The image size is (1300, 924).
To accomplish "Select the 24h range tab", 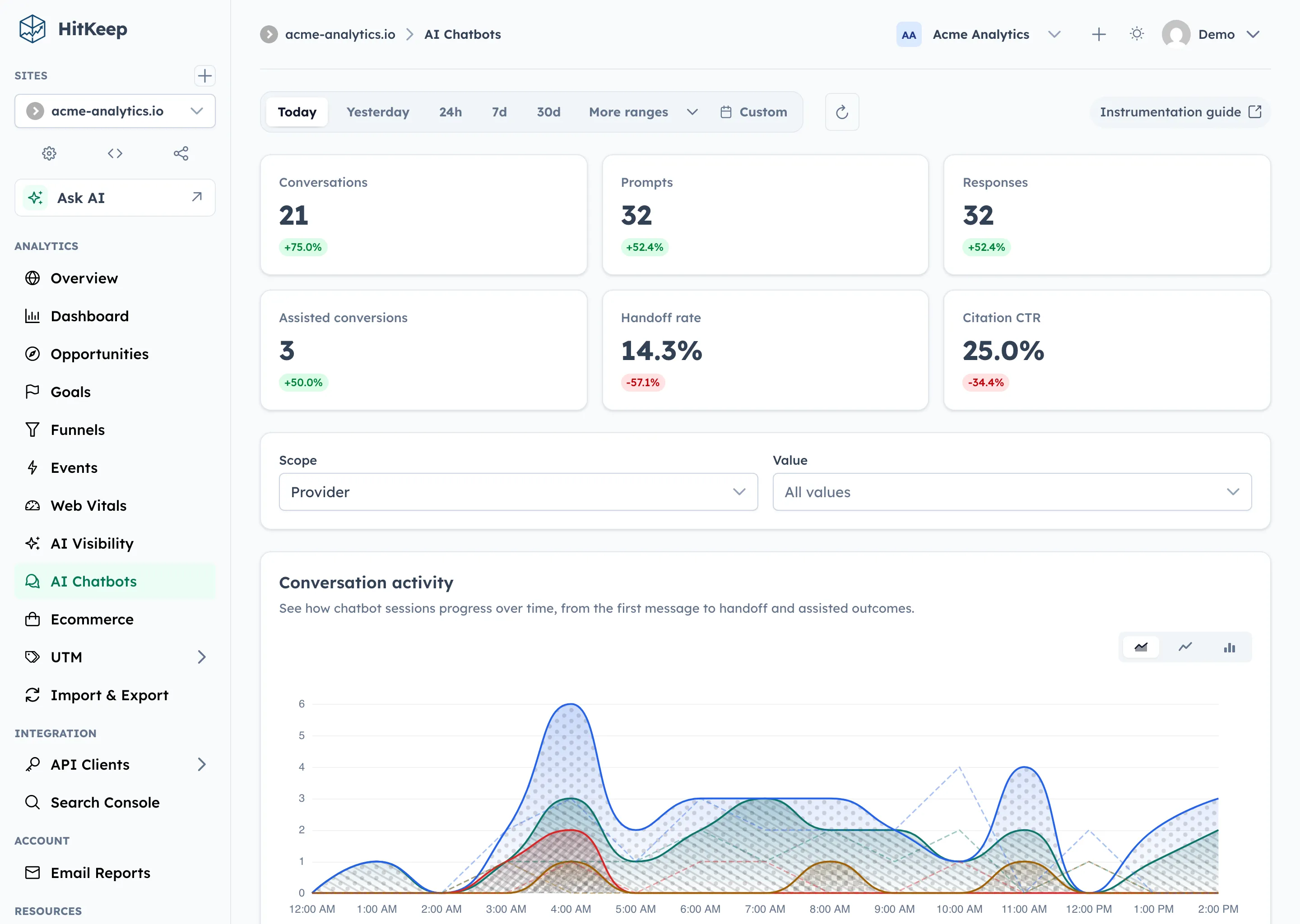I will tap(450, 112).
